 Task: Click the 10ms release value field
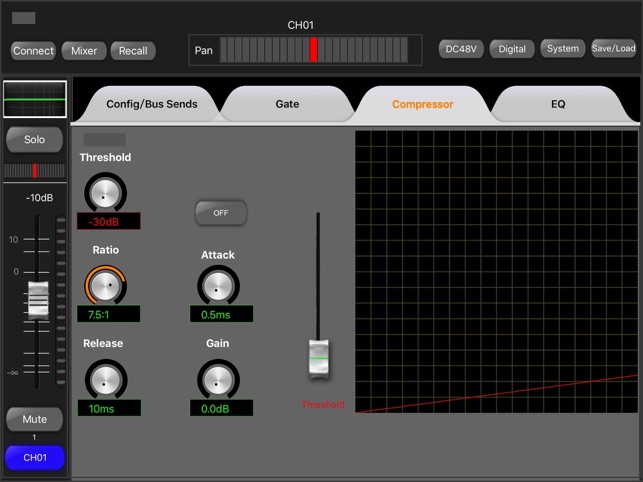point(109,408)
